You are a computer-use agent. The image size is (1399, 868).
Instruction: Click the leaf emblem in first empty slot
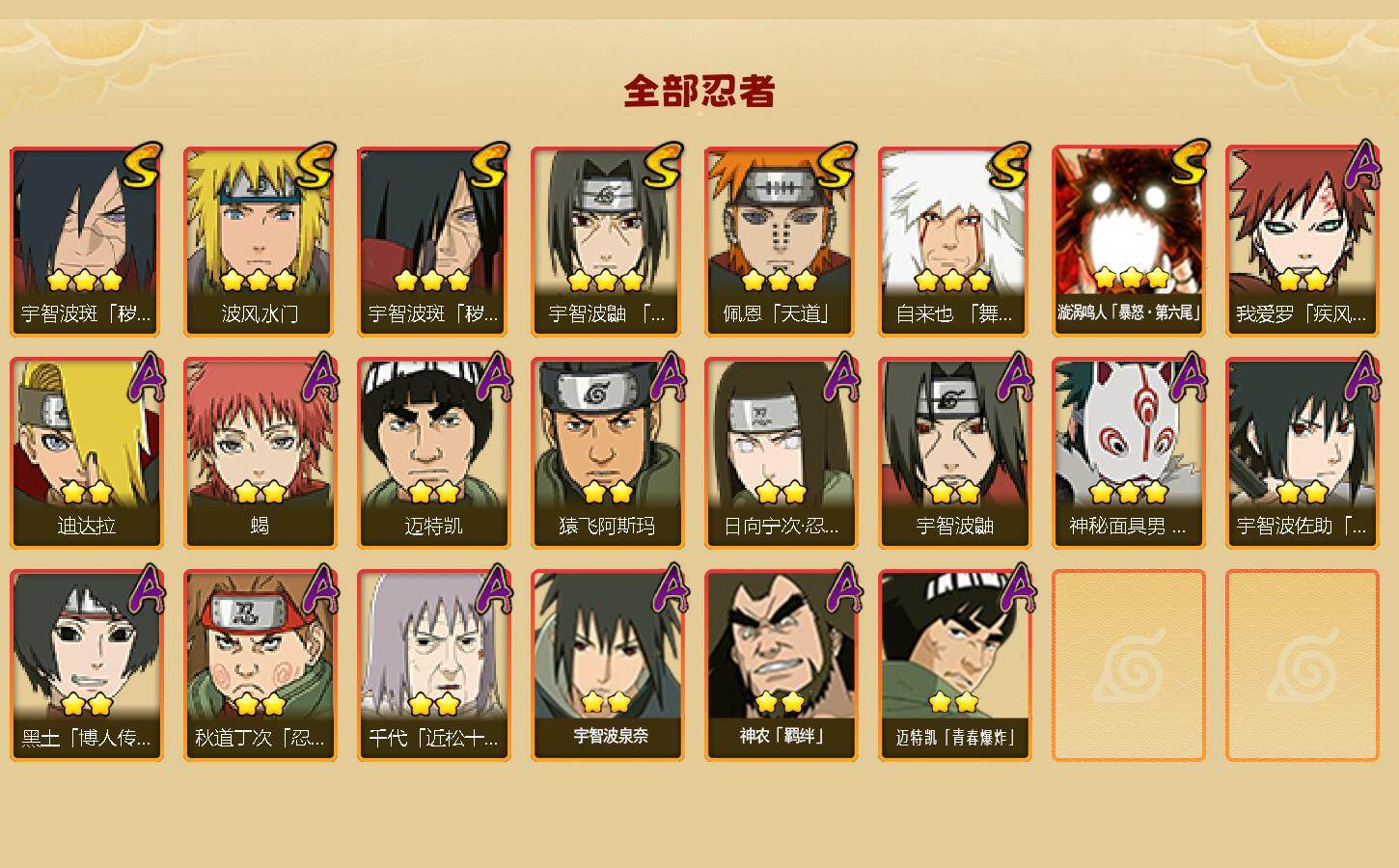click(1128, 666)
